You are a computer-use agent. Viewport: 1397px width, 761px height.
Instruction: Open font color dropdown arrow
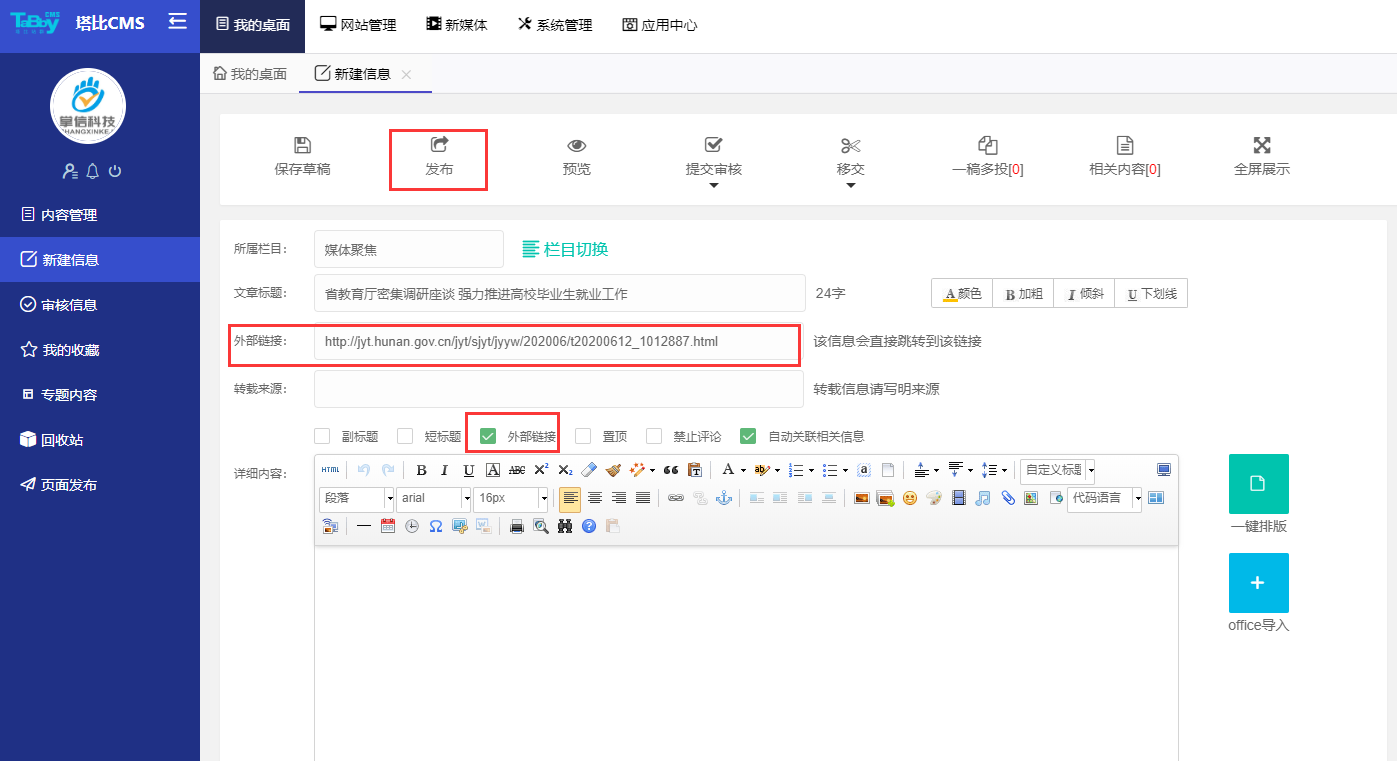tap(743, 470)
